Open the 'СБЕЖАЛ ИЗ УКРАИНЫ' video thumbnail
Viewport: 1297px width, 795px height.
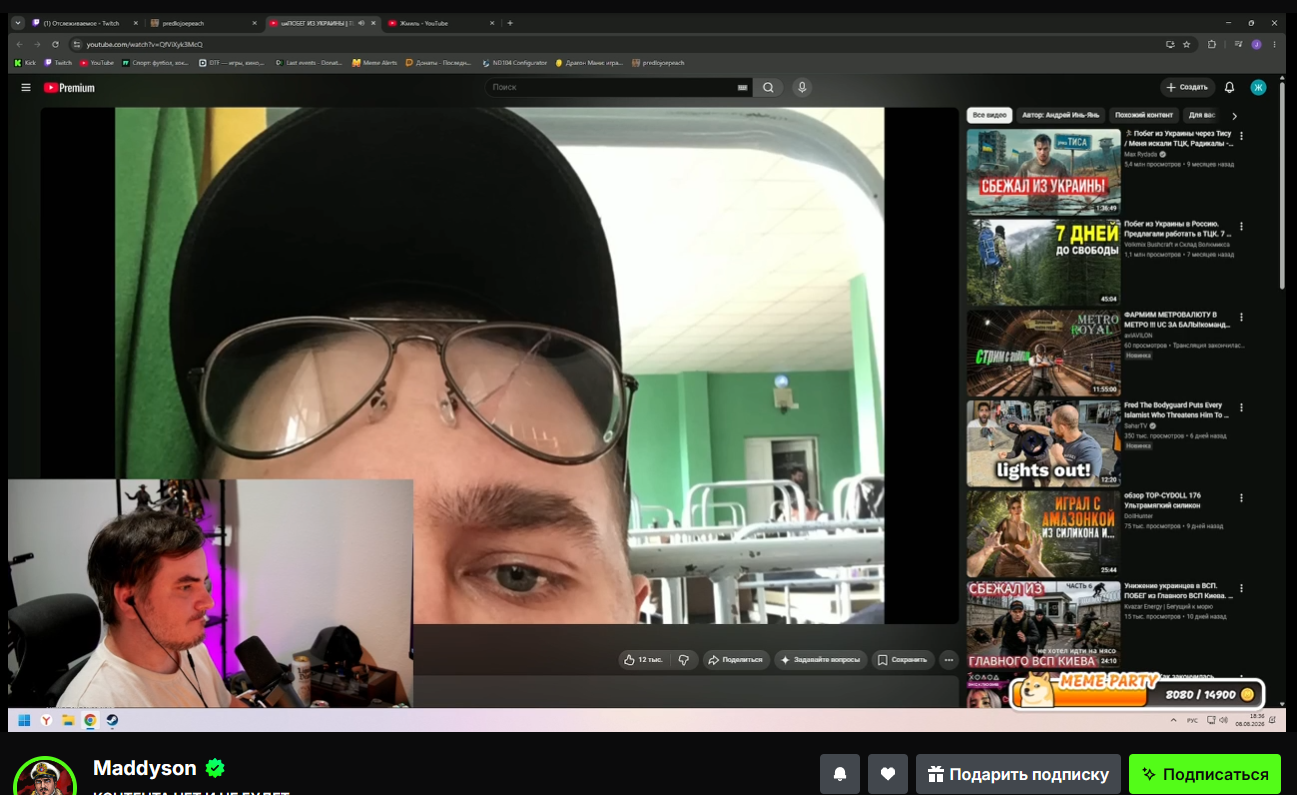[x=1043, y=172]
